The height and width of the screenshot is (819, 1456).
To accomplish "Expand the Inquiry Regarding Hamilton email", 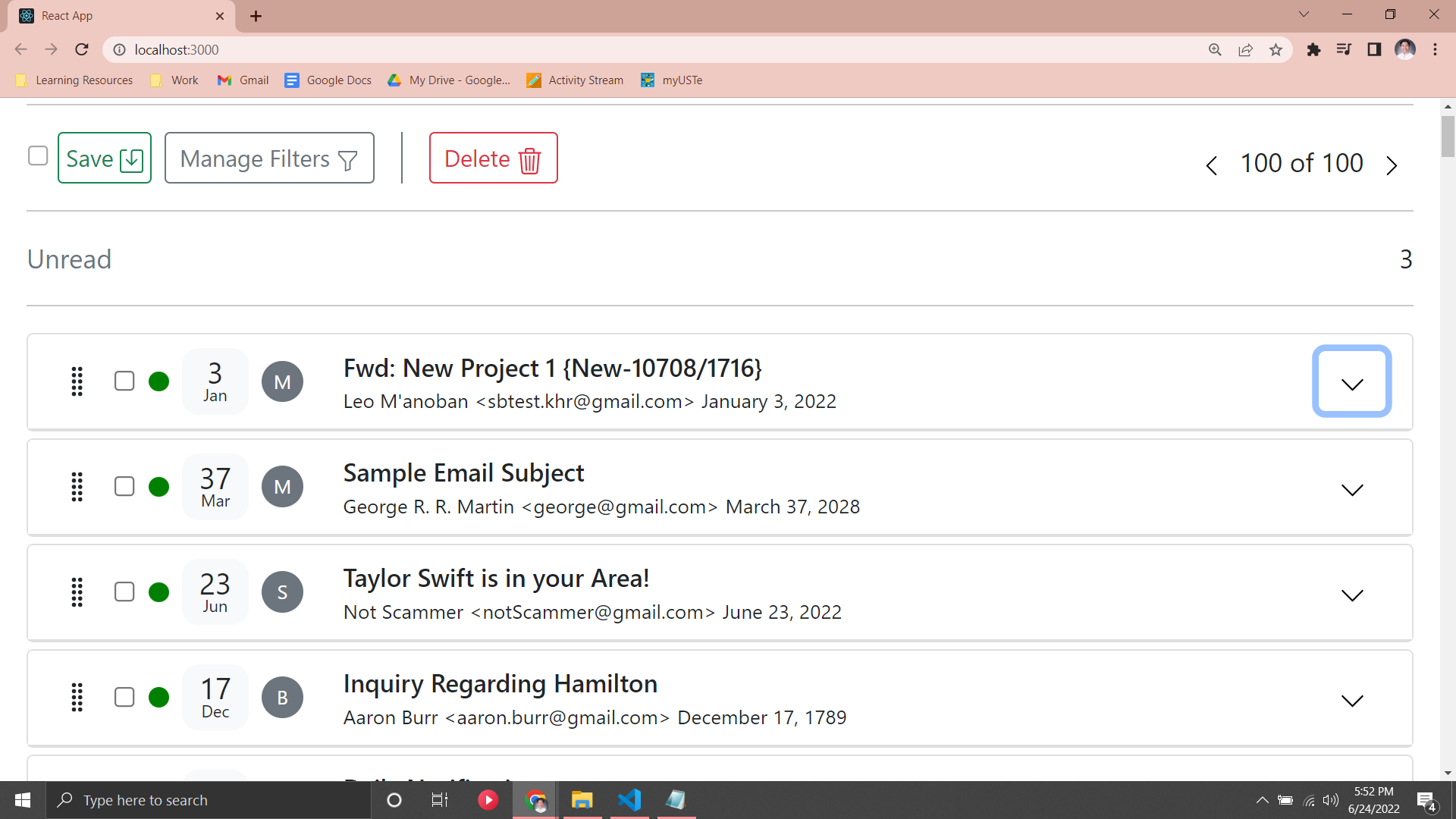I will (1351, 701).
